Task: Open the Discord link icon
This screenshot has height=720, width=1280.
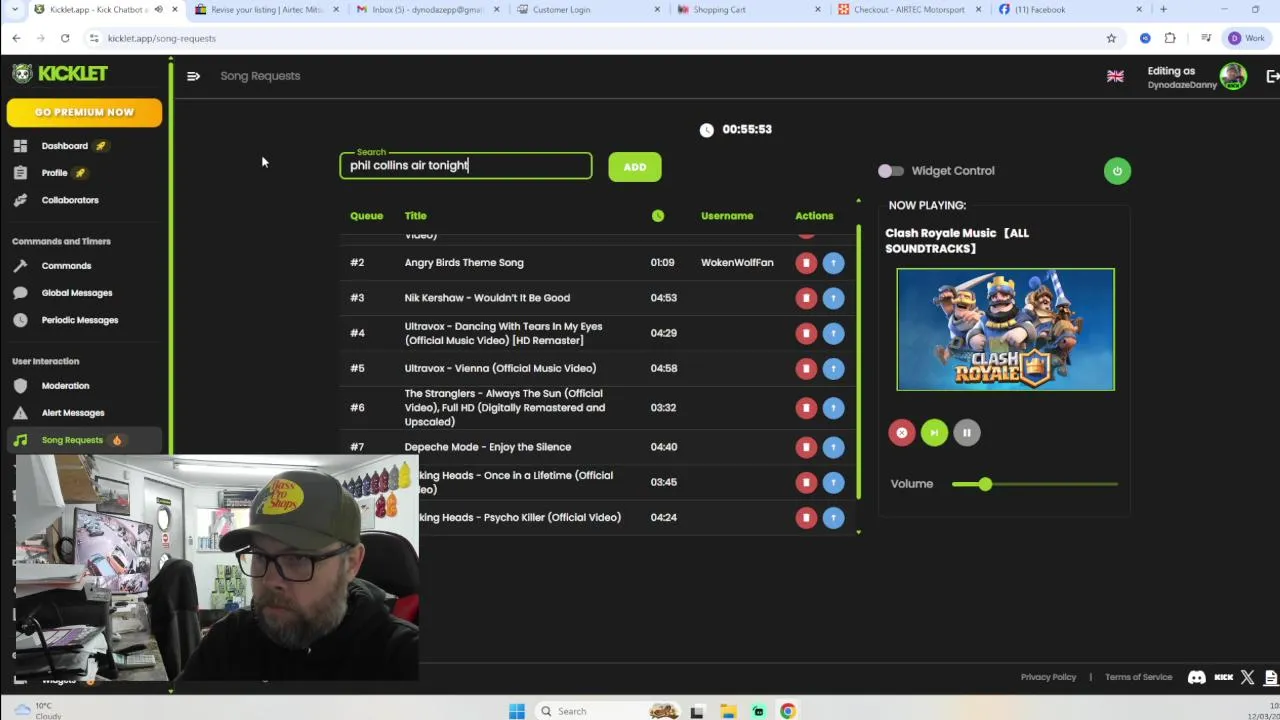Action: (1196, 677)
